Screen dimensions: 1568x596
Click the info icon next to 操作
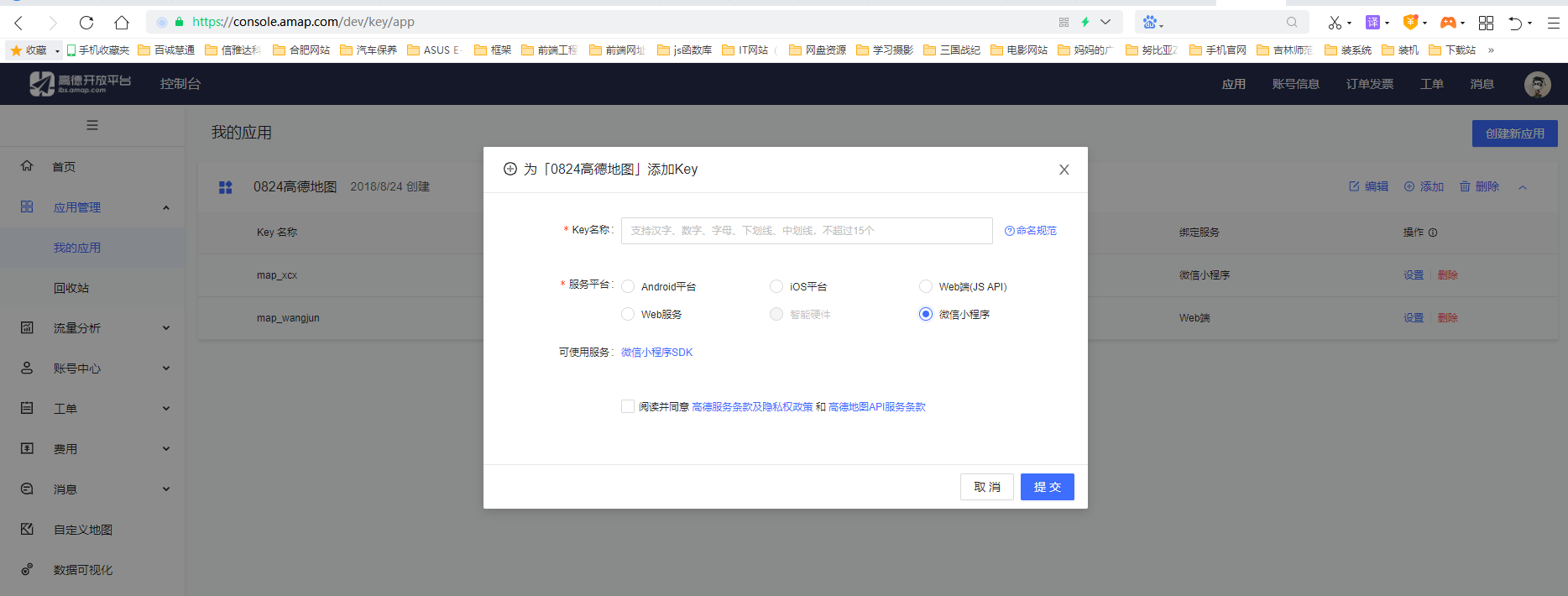pyautogui.click(x=1433, y=233)
